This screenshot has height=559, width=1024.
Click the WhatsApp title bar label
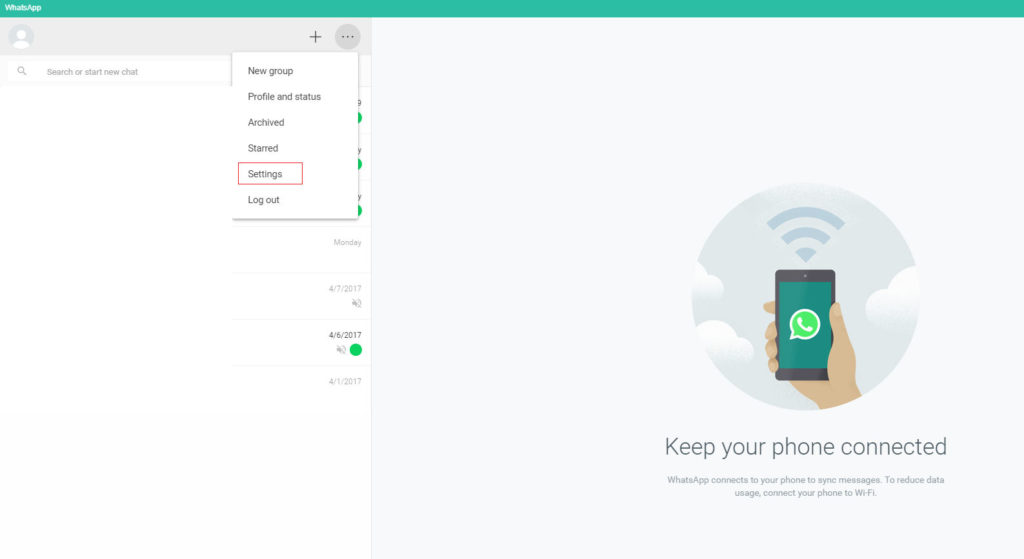point(23,8)
